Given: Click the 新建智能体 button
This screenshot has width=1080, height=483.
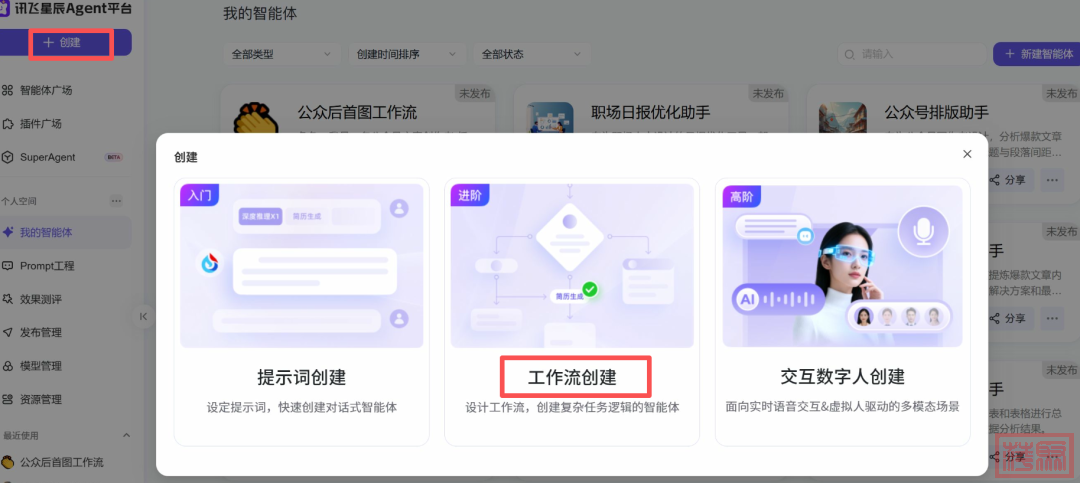Looking at the screenshot, I should [1036, 54].
